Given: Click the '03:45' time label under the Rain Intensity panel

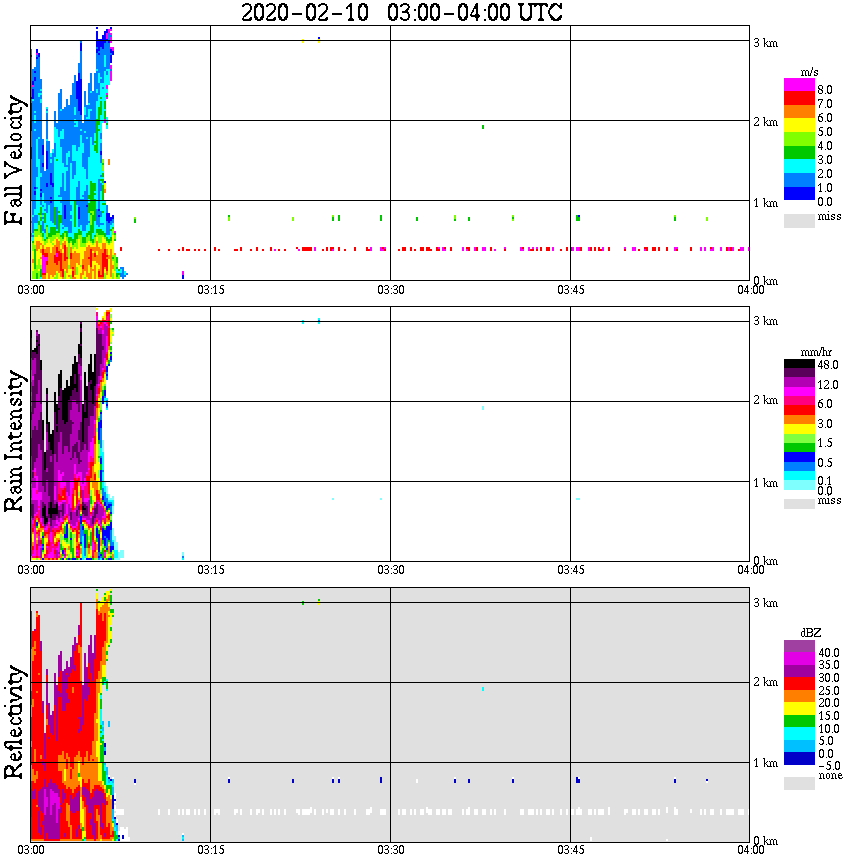Looking at the screenshot, I should coord(570,570).
